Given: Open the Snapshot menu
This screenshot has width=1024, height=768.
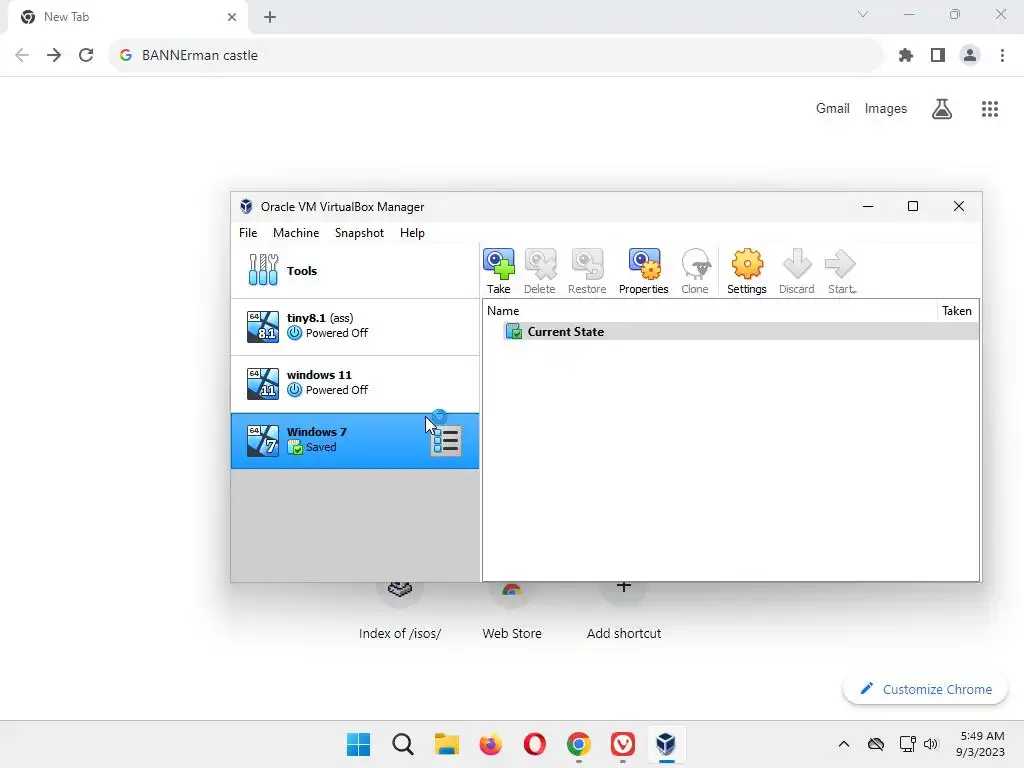Looking at the screenshot, I should click(359, 232).
